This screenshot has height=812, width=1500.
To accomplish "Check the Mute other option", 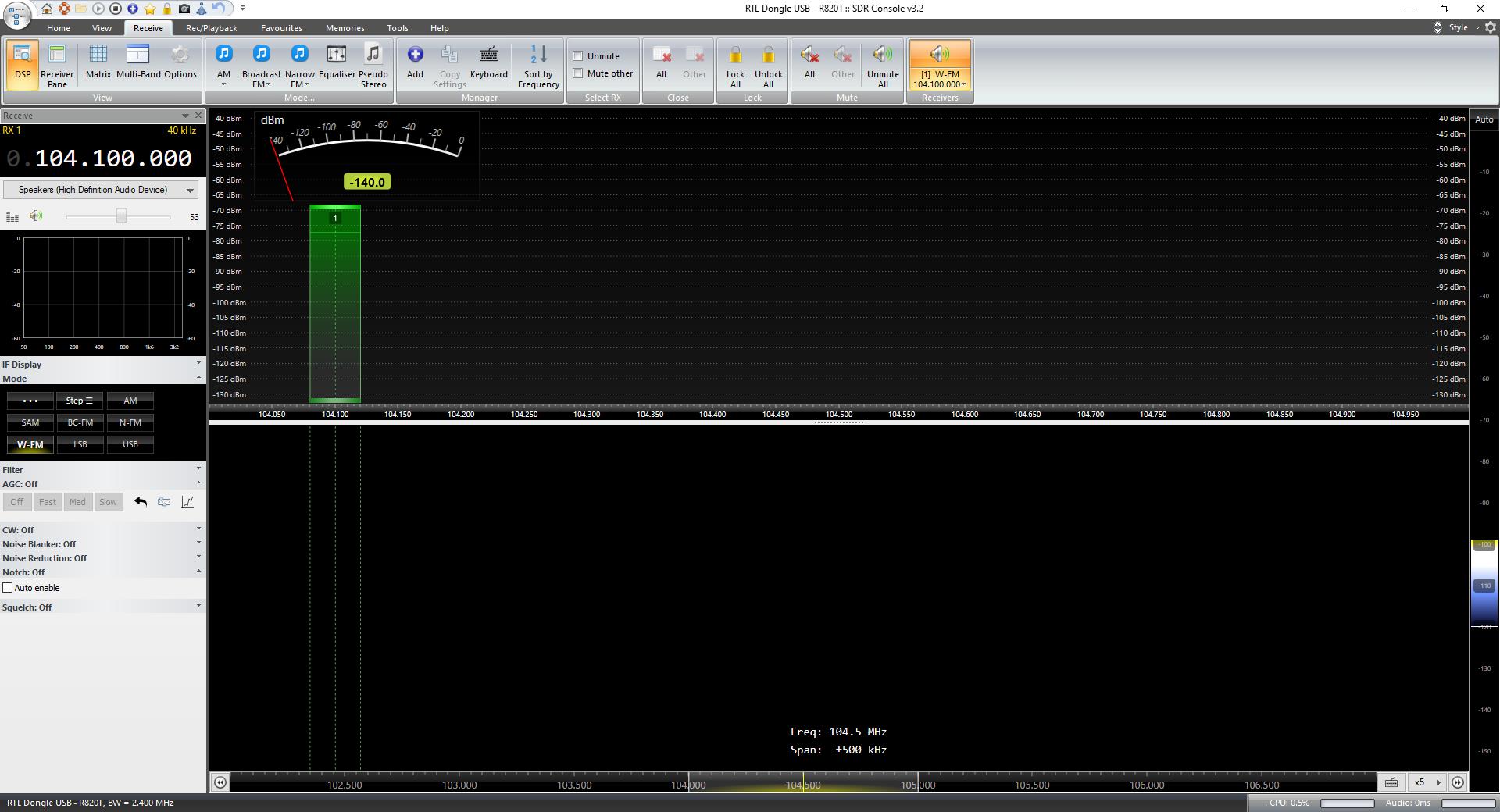I will (578, 73).
